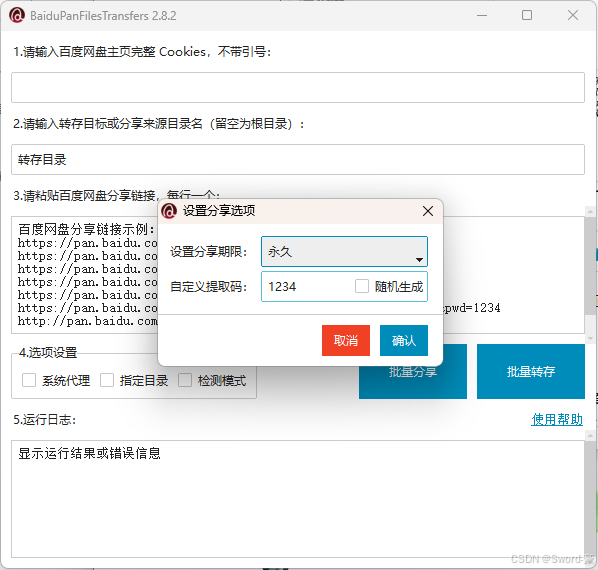The image size is (598, 570).
Task: Toggle the 检测模式 checkbox
Action: 185,380
